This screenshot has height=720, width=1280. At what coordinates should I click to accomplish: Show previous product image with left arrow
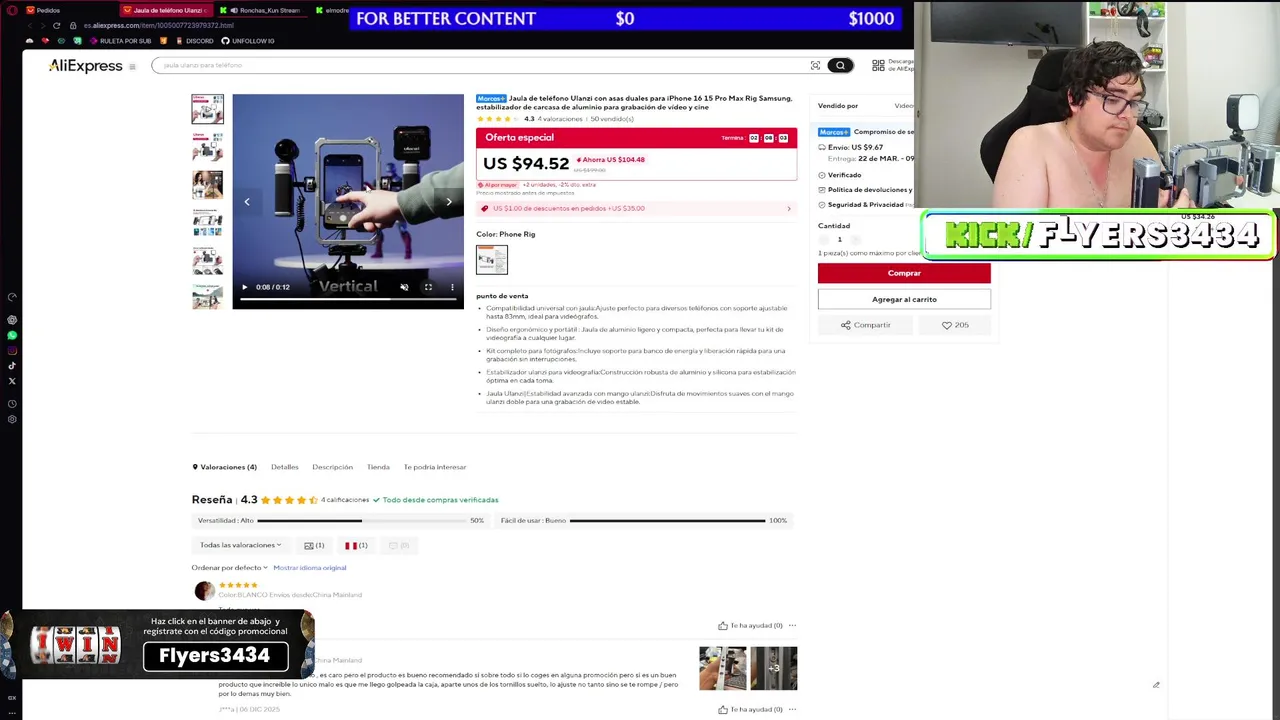point(247,202)
